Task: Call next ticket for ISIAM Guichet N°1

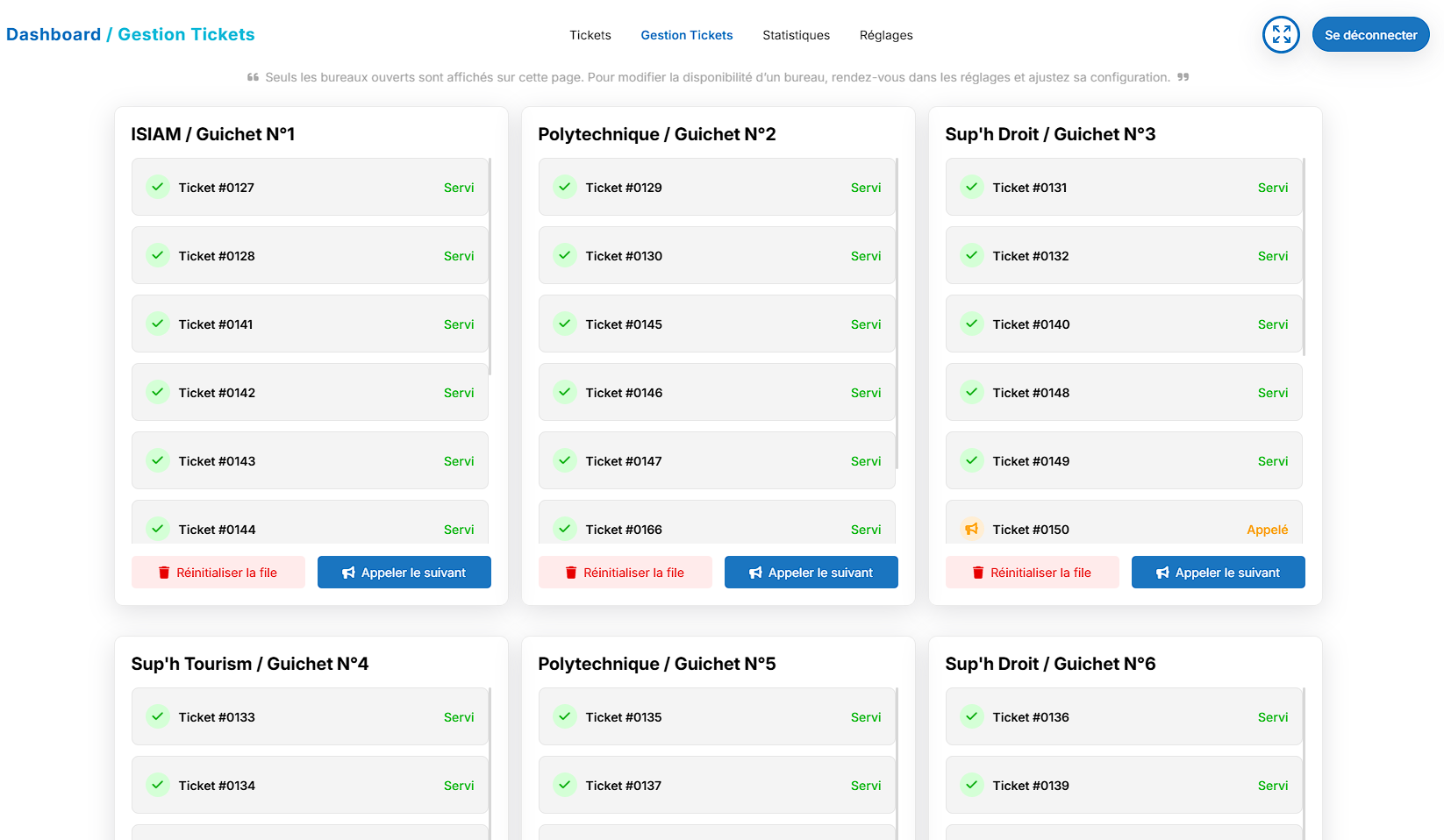Action: click(x=404, y=573)
